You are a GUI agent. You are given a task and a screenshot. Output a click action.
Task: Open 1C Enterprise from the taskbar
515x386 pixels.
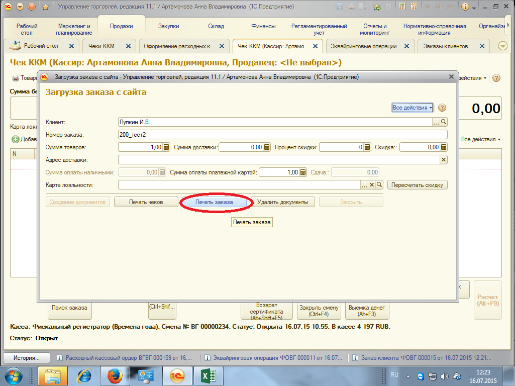point(177,376)
